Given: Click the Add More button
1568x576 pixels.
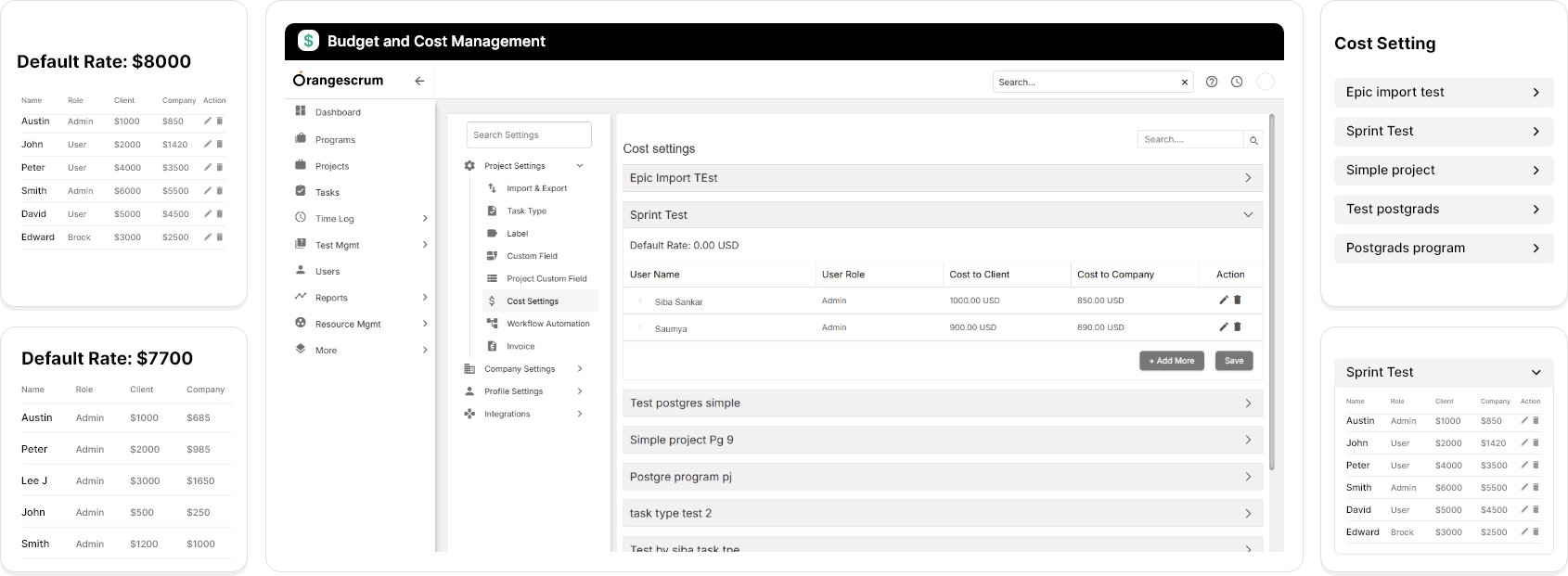Looking at the screenshot, I should point(1171,361).
